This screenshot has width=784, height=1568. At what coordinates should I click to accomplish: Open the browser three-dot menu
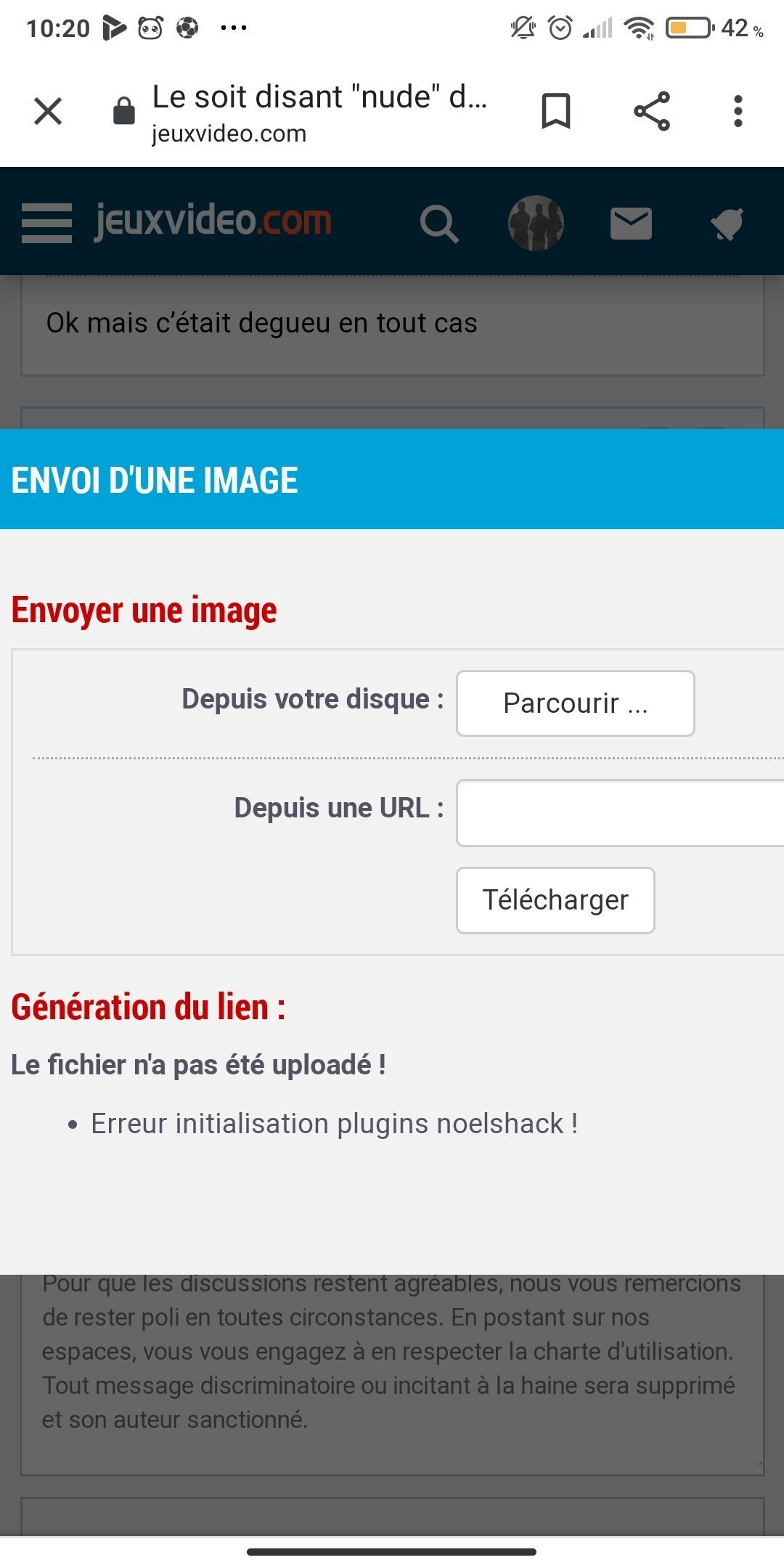pyautogui.click(x=738, y=112)
